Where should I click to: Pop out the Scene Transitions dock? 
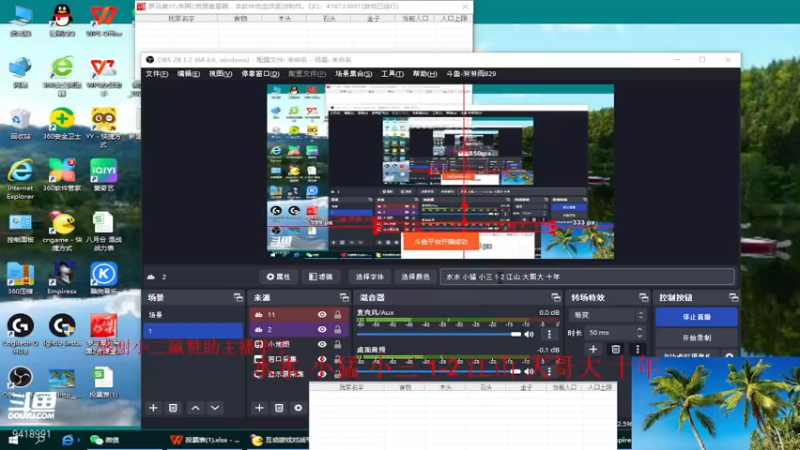click(x=643, y=297)
